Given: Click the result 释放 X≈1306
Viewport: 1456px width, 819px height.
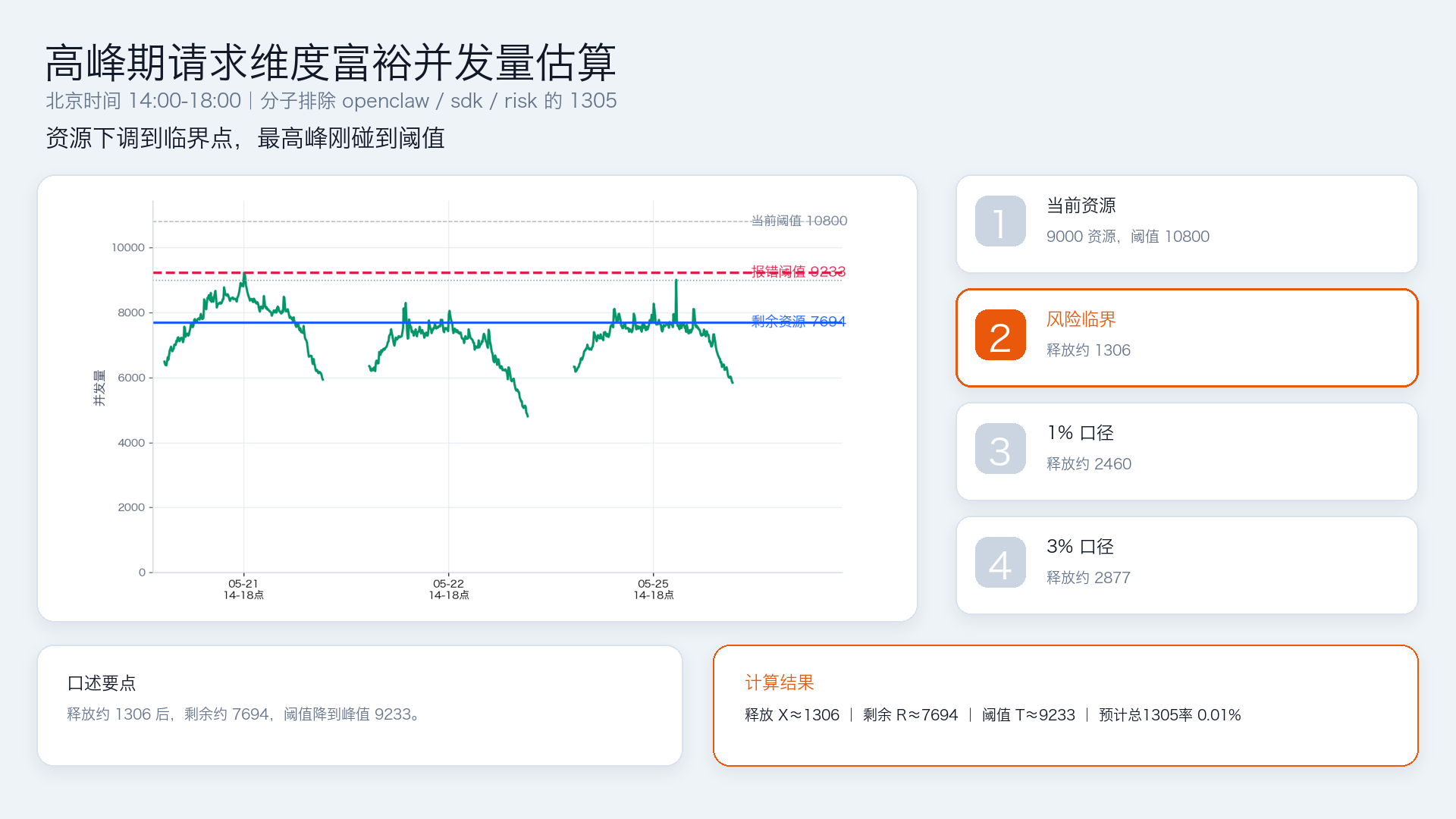Looking at the screenshot, I should pos(792,715).
